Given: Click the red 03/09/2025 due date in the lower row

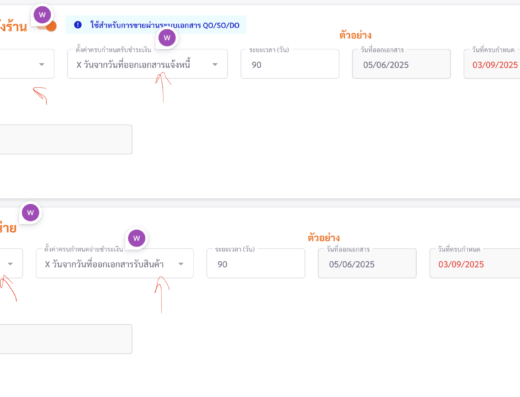Looking at the screenshot, I should [x=461, y=264].
